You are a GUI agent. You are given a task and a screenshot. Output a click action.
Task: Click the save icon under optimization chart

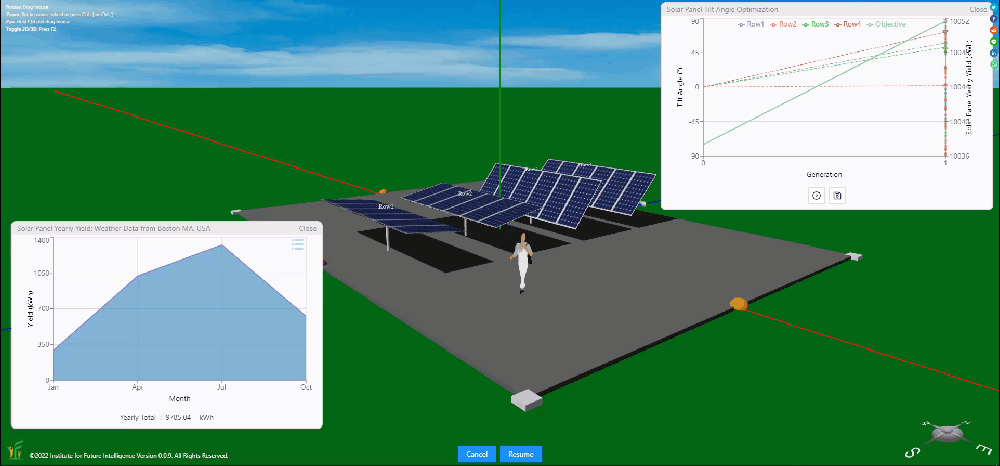click(838, 195)
